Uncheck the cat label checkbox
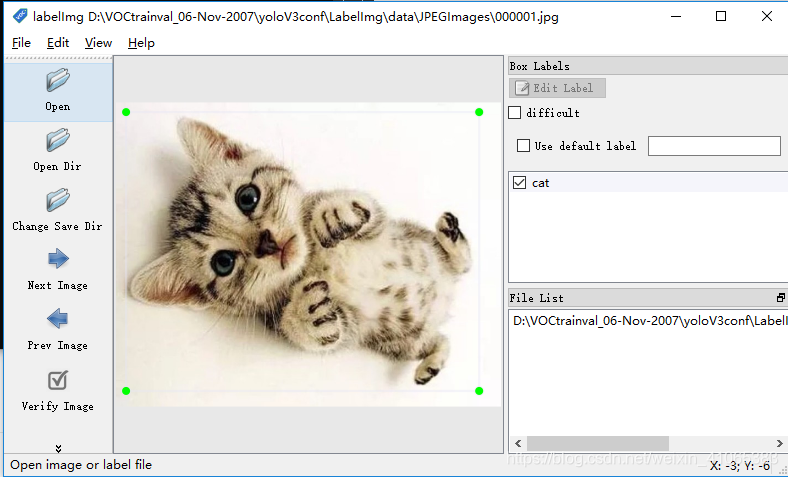 tap(520, 182)
